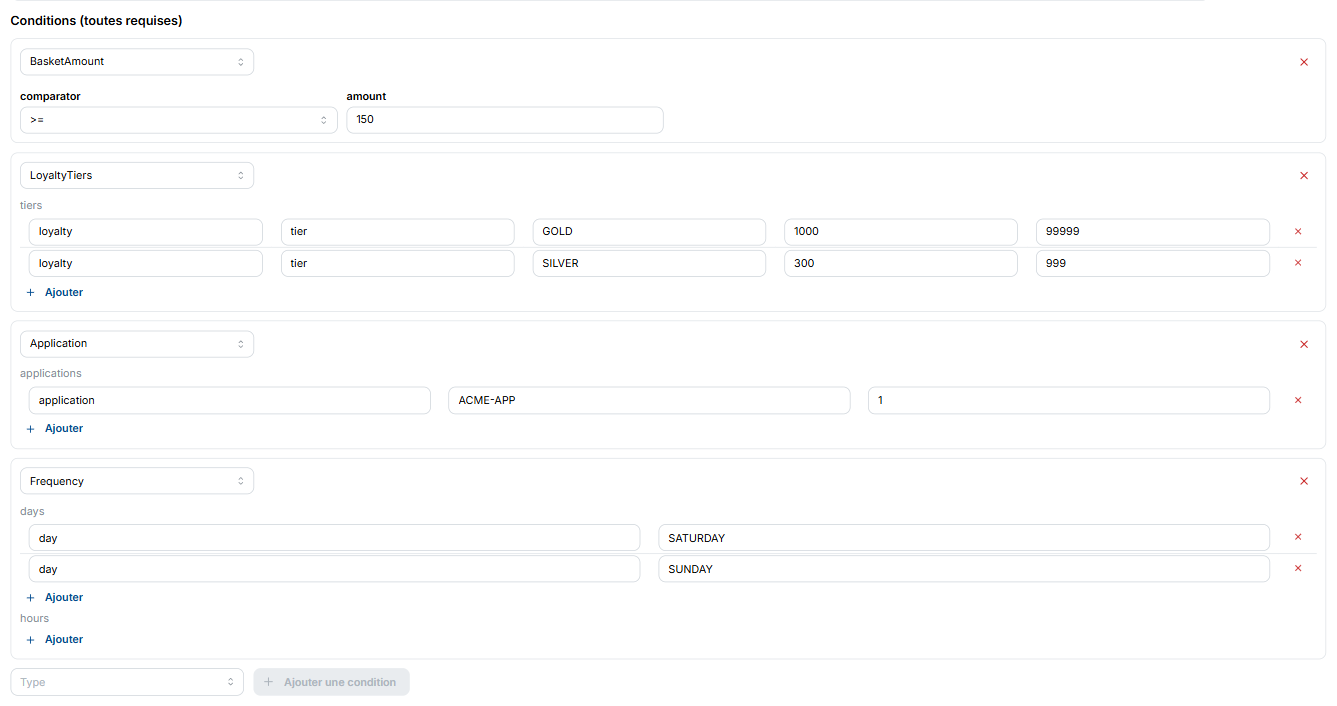This screenshot has height=706, width=1337.
Task: Edit the SILVER minimum value 300
Action: click(x=901, y=263)
